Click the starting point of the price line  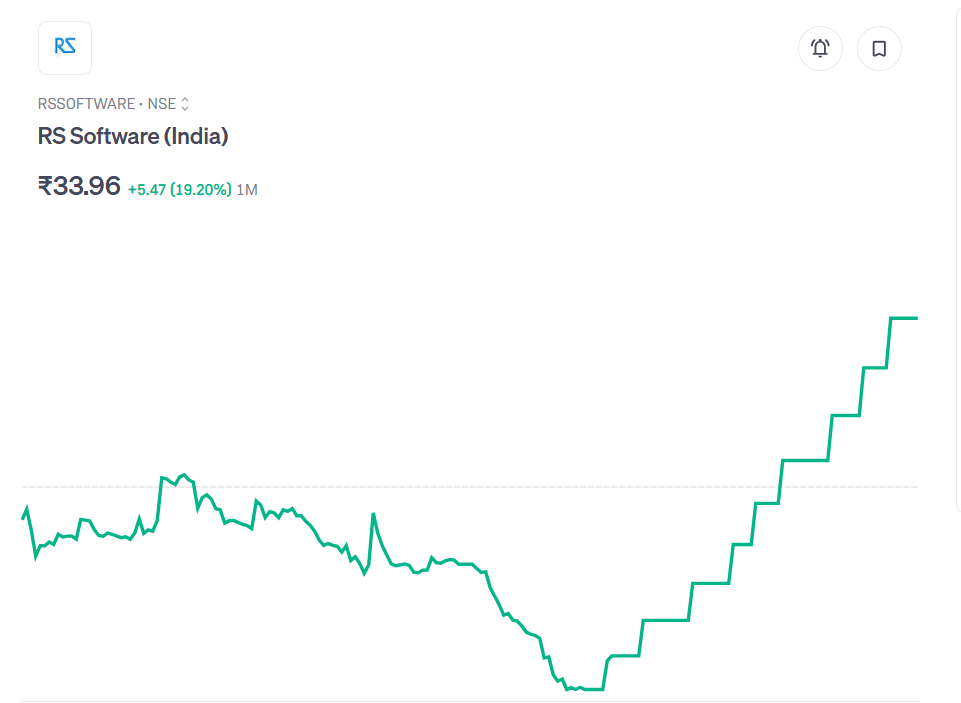[23, 517]
